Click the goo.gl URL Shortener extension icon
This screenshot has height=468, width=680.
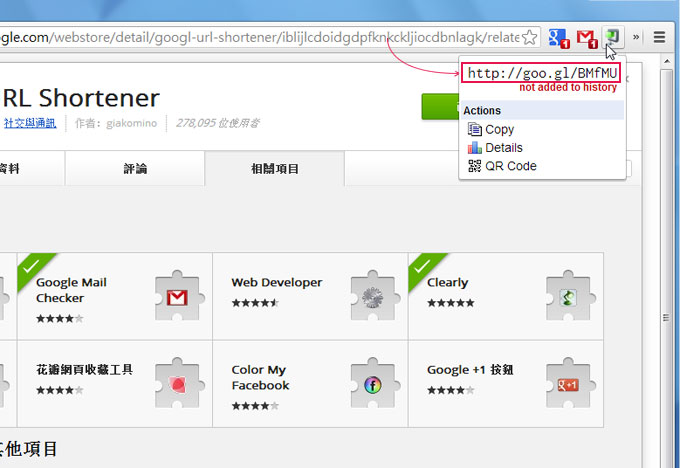point(613,37)
